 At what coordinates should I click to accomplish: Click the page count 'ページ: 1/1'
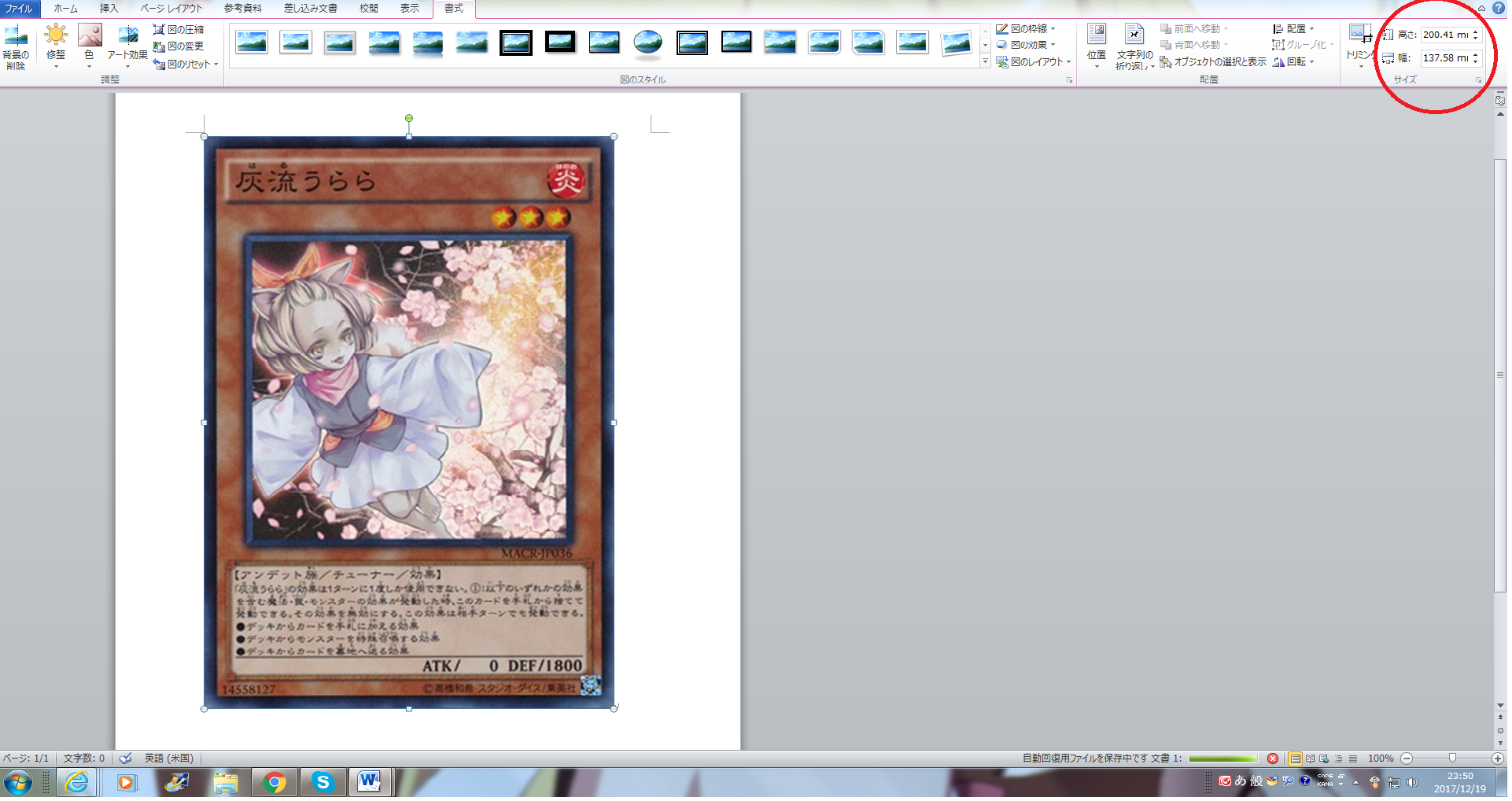[26, 759]
